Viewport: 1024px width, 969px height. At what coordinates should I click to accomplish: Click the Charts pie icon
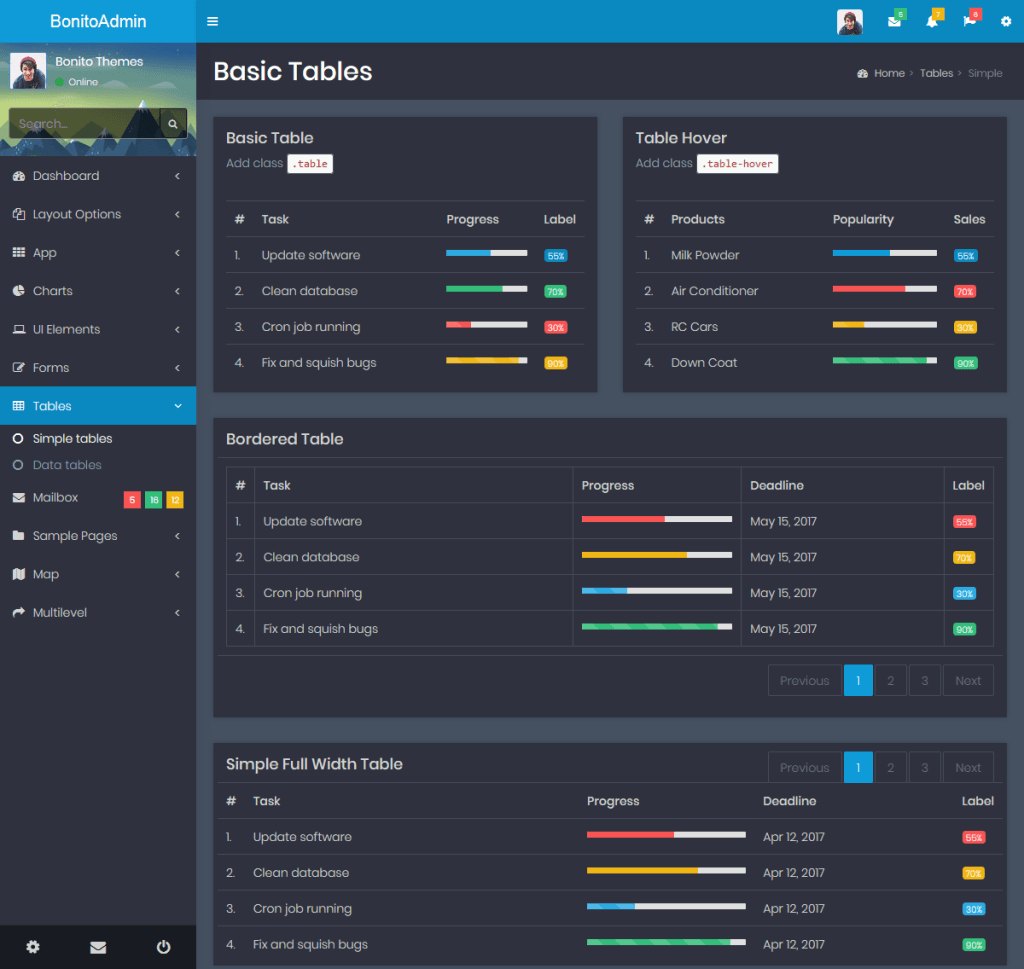[19, 291]
